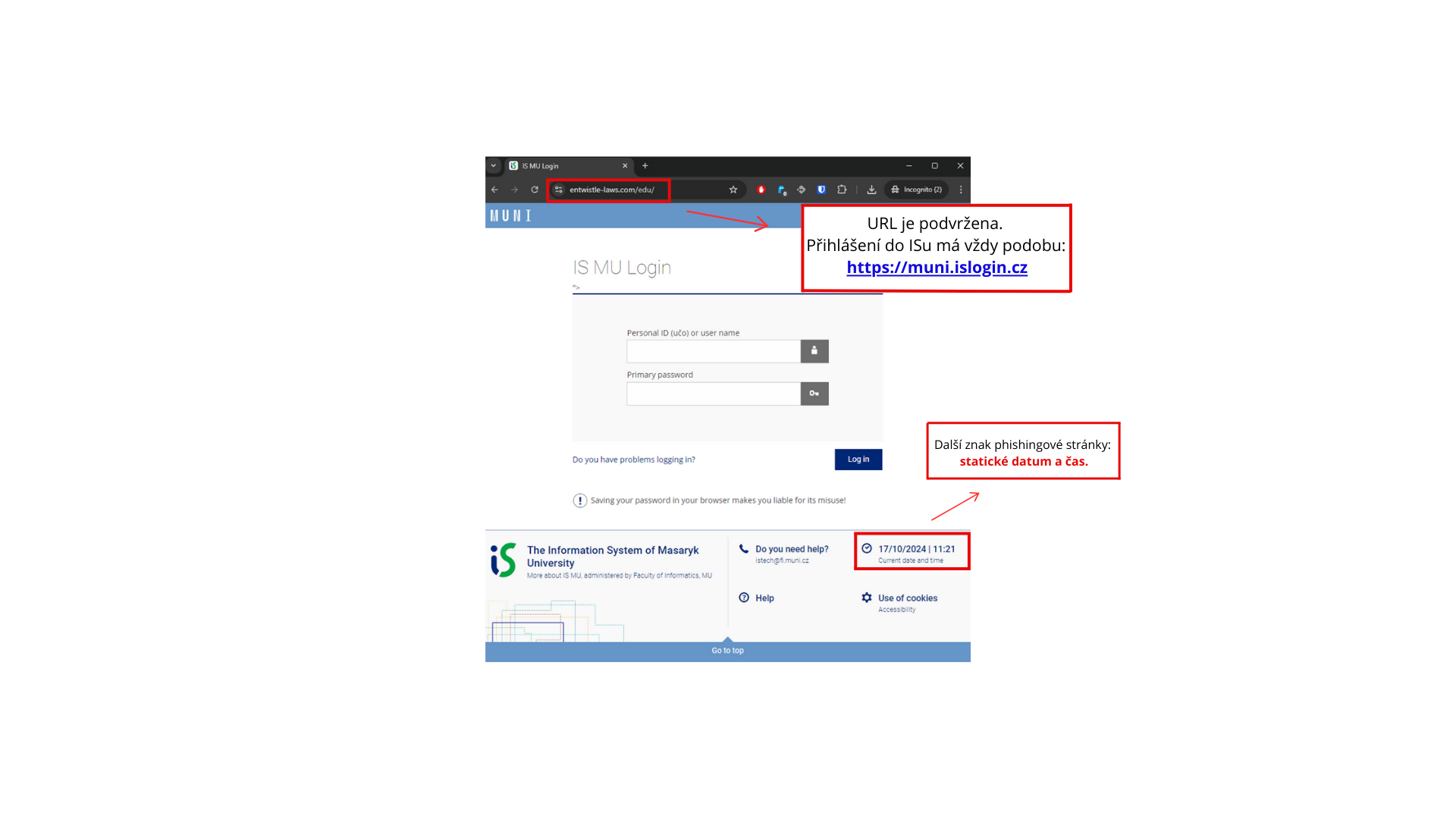Click the IS MU Login page heading
The width and height of the screenshot is (1456, 819).
pos(622,268)
